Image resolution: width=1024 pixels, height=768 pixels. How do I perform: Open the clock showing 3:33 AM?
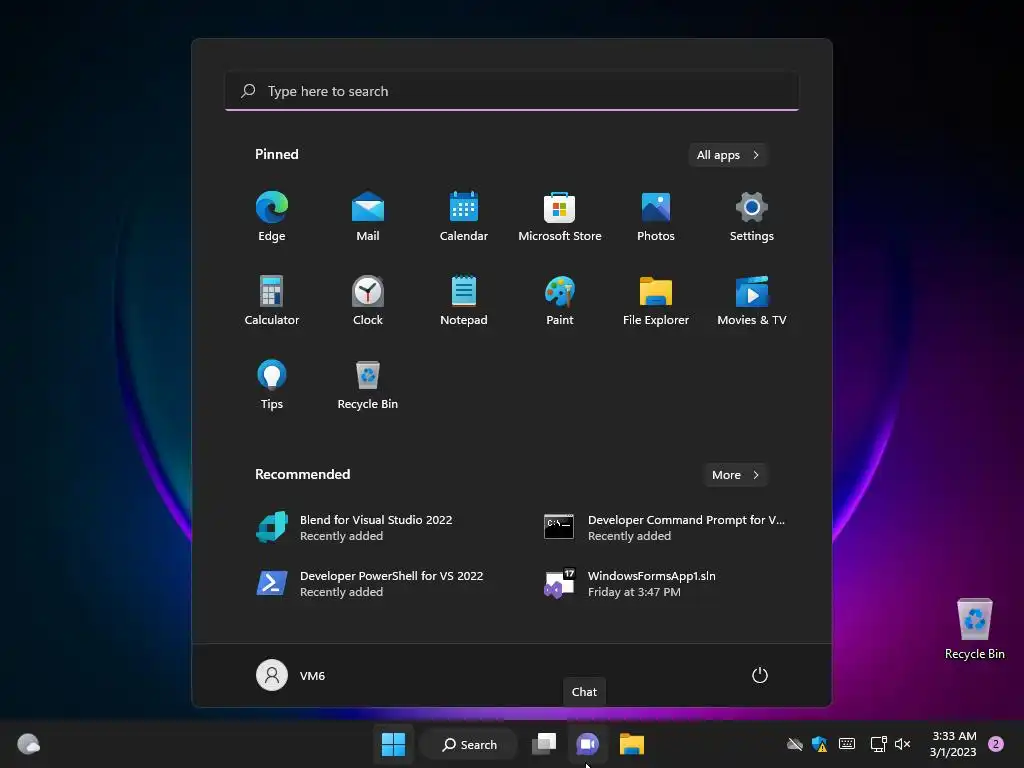click(x=953, y=744)
